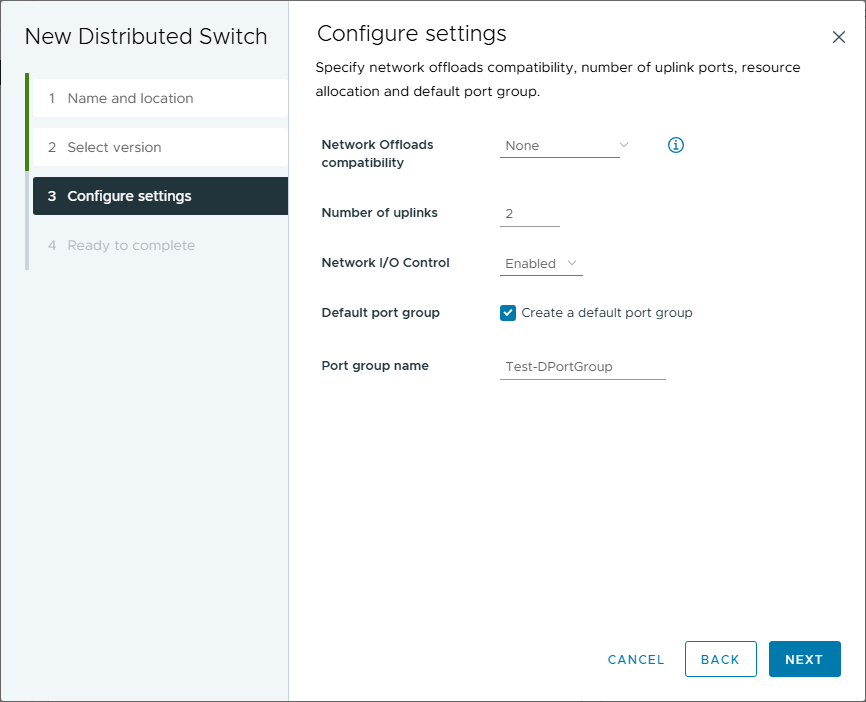Click step 4 Ready to complete
Viewport: 866px width, 702px height.
point(131,245)
